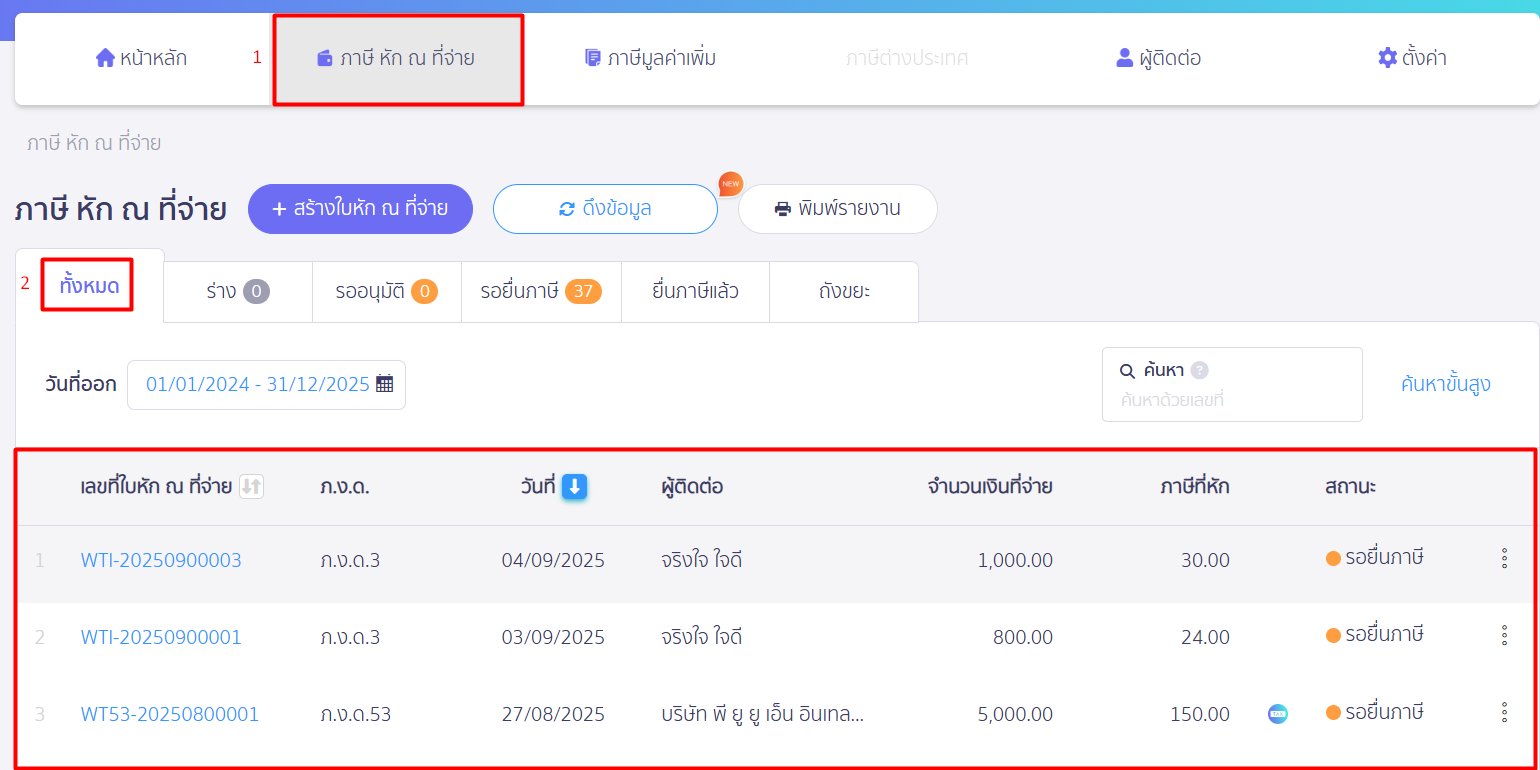Click จริงใจ ใจดี in WTI-20250900001 row
This screenshot has width=1540, height=770.
point(701,637)
